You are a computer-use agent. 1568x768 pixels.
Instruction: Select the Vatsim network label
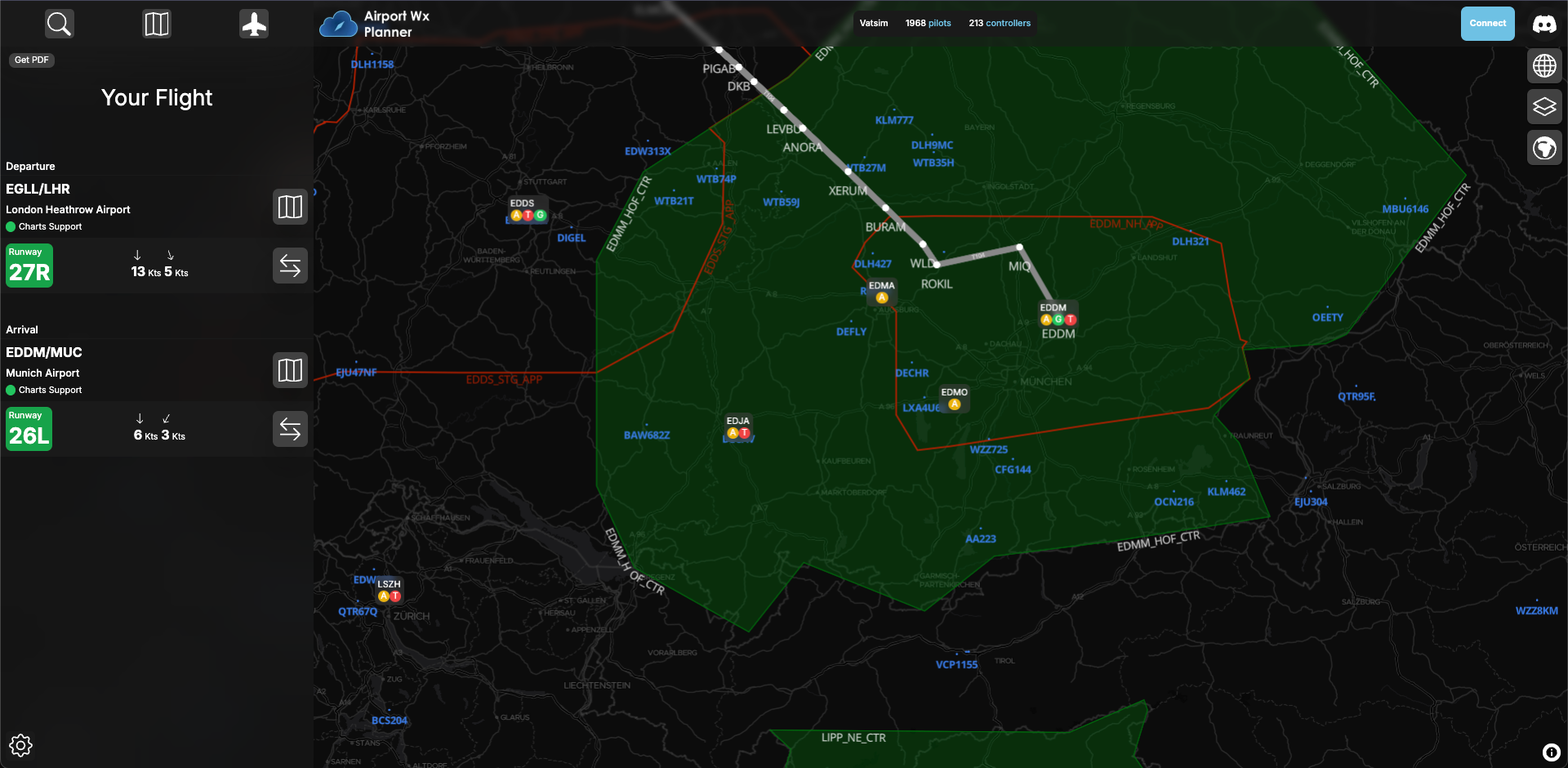[873, 23]
